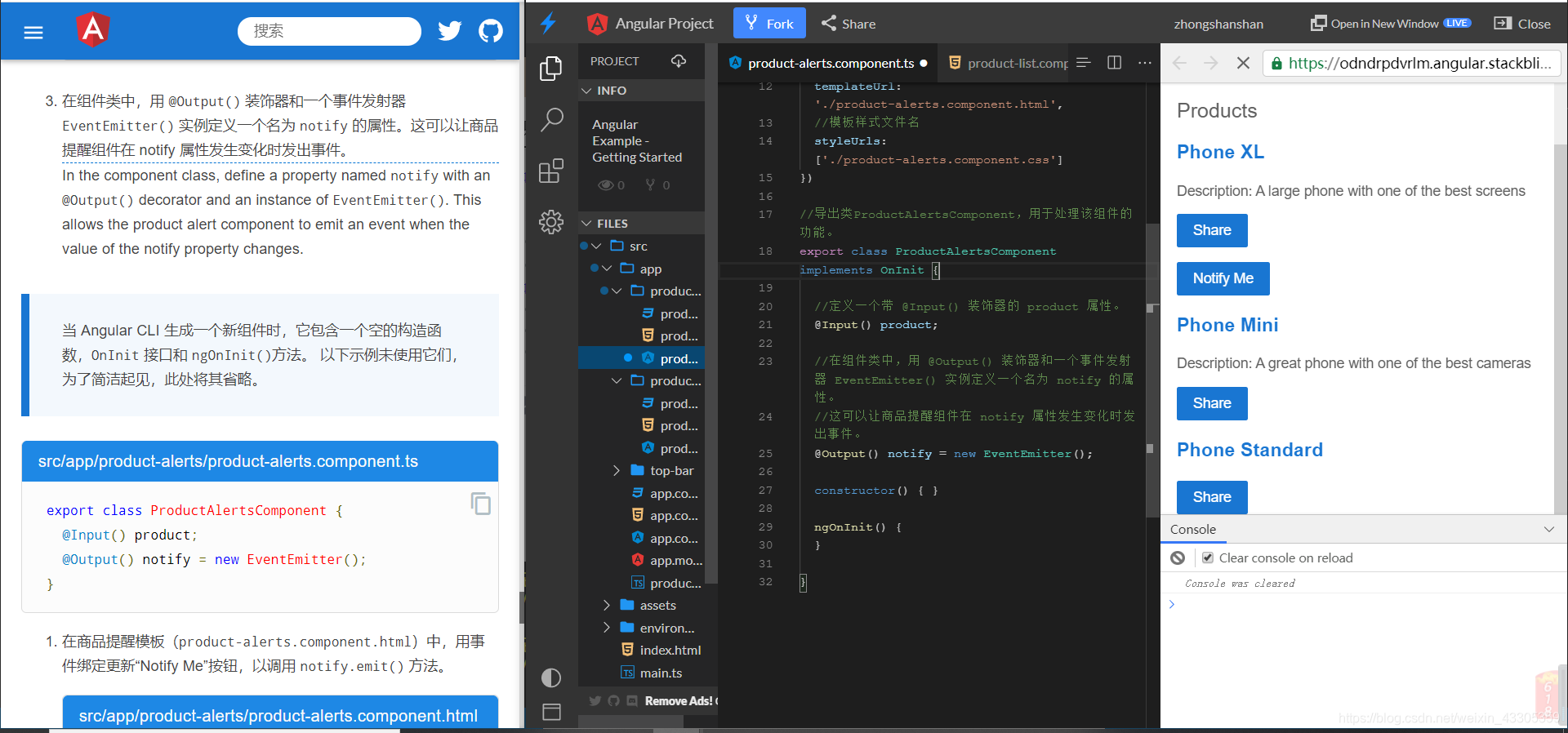Open the Phone Standard product link

(x=1249, y=450)
